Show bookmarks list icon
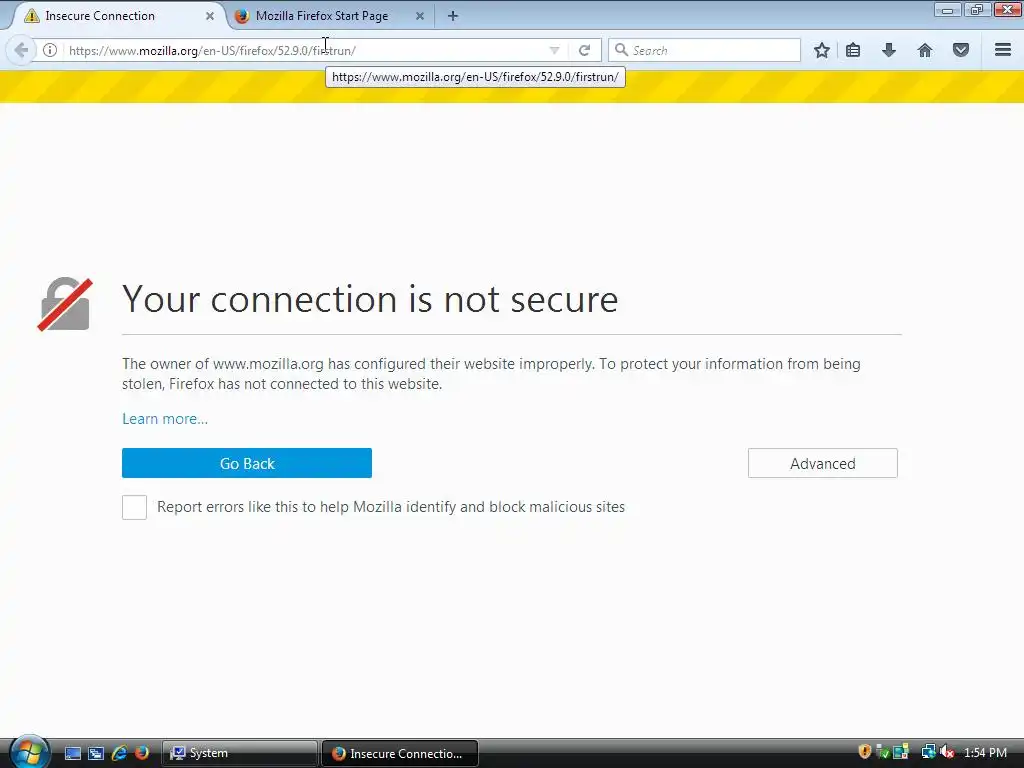Image resolution: width=1024 pixels, height=768 pixels. (853, 50)
